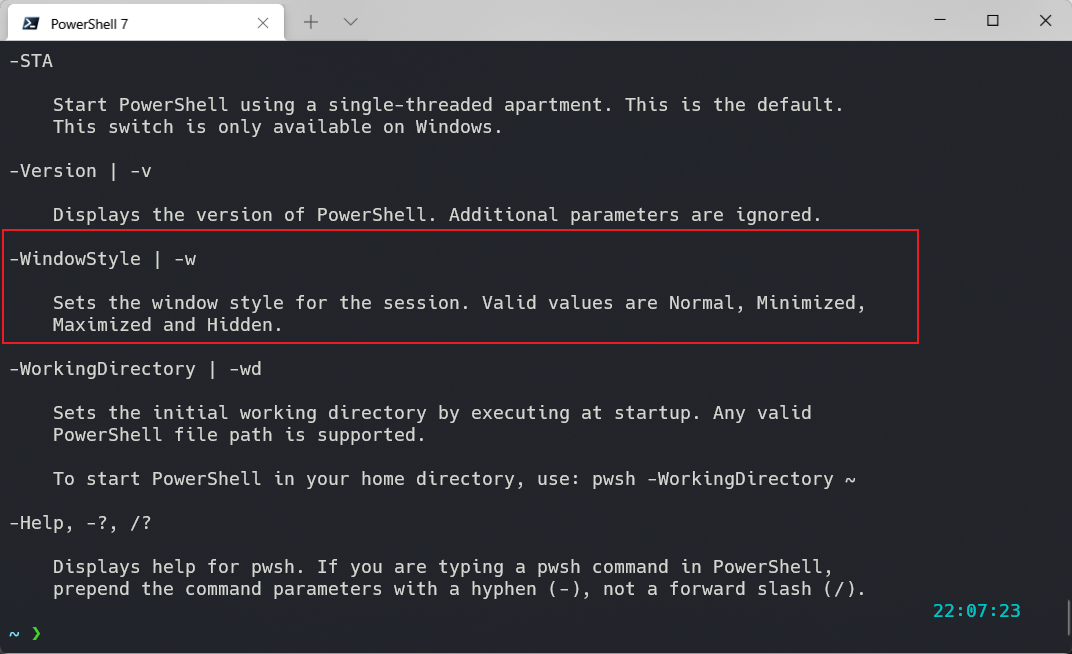The image size is (1072, 654).
Task: Close the PowerShell 7 tab
Action: 263,23
